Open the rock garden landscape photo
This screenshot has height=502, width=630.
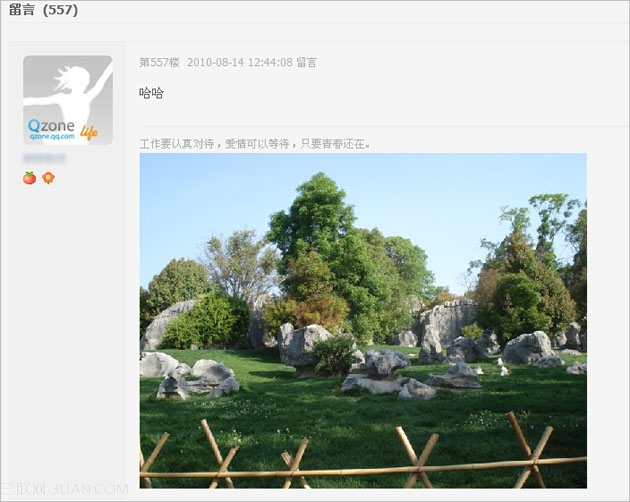tap(363, 321)
